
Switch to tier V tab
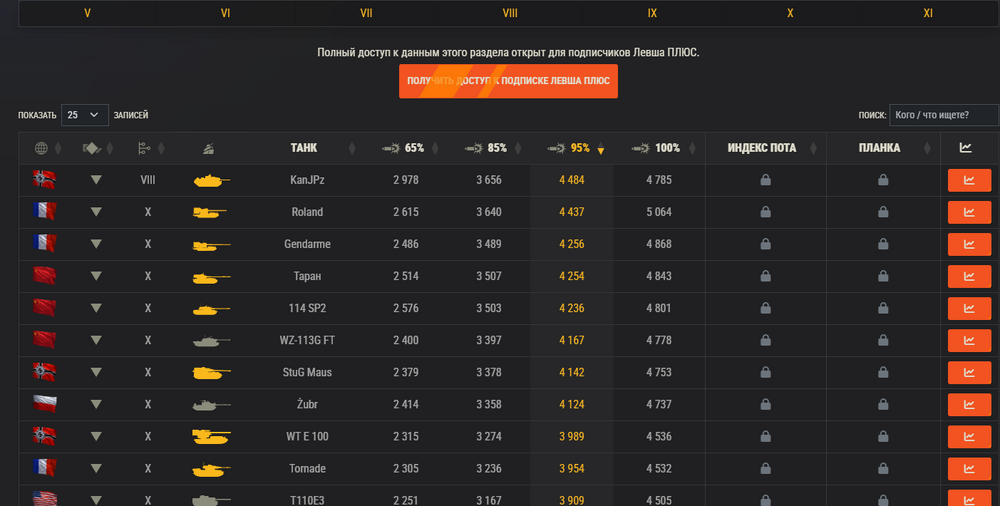coord(87,13)
